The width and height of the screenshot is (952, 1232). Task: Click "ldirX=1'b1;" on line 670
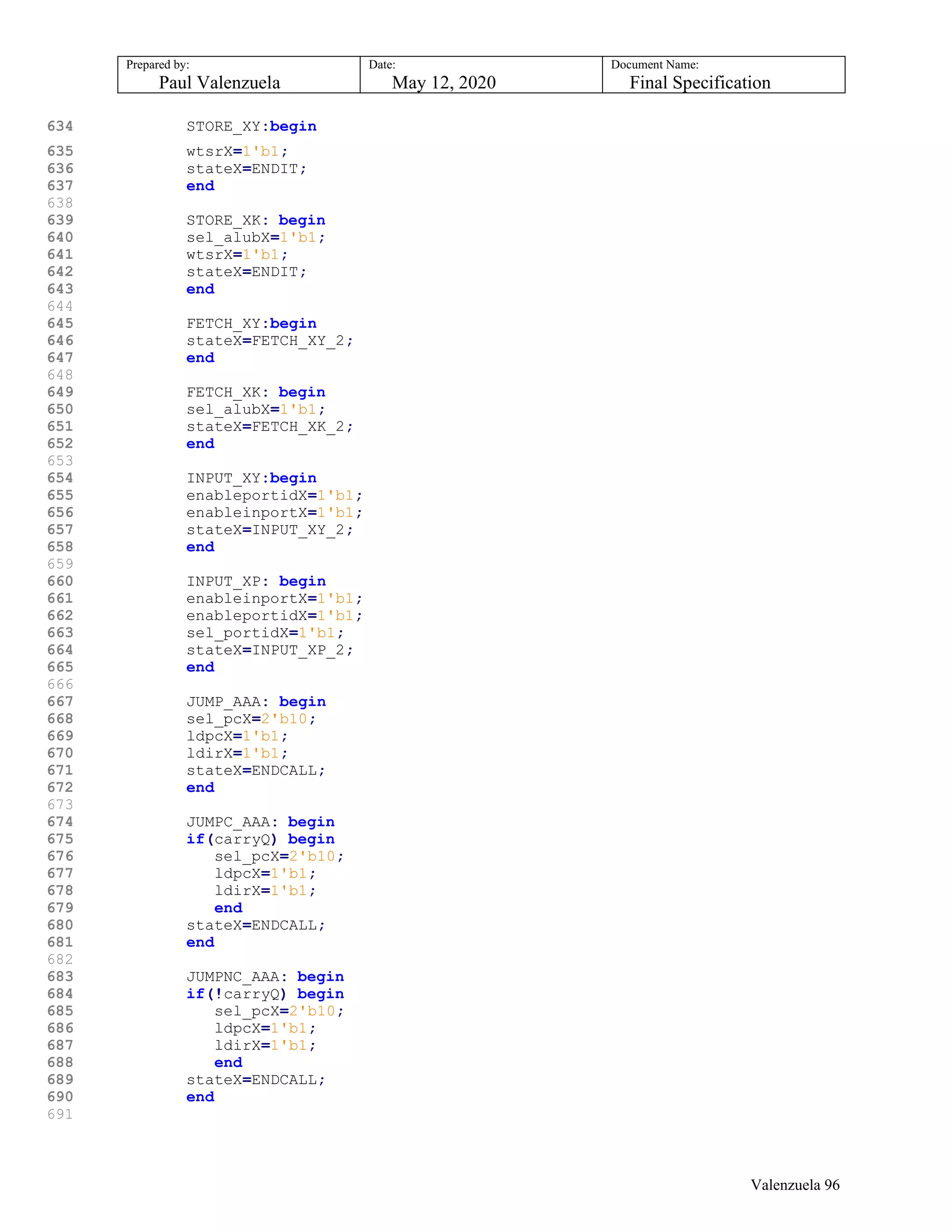click(238, 753)
